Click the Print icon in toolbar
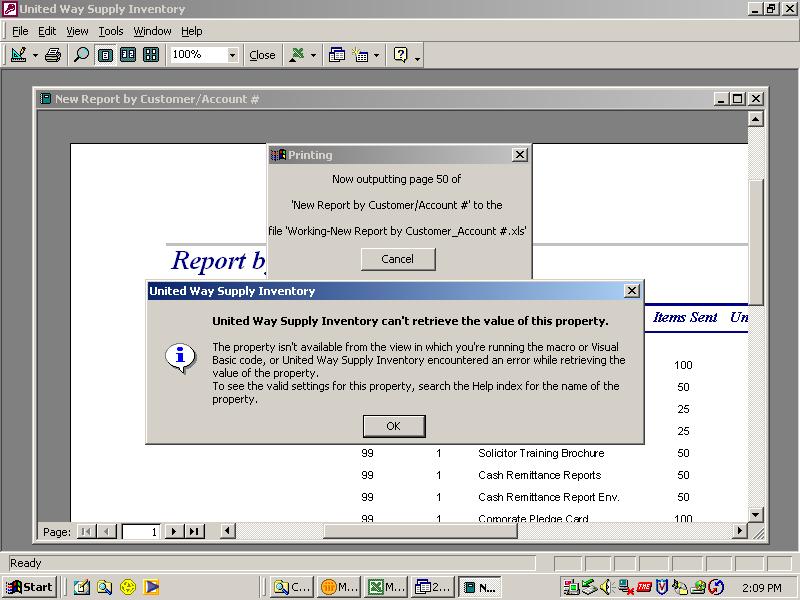 point(53,55)
